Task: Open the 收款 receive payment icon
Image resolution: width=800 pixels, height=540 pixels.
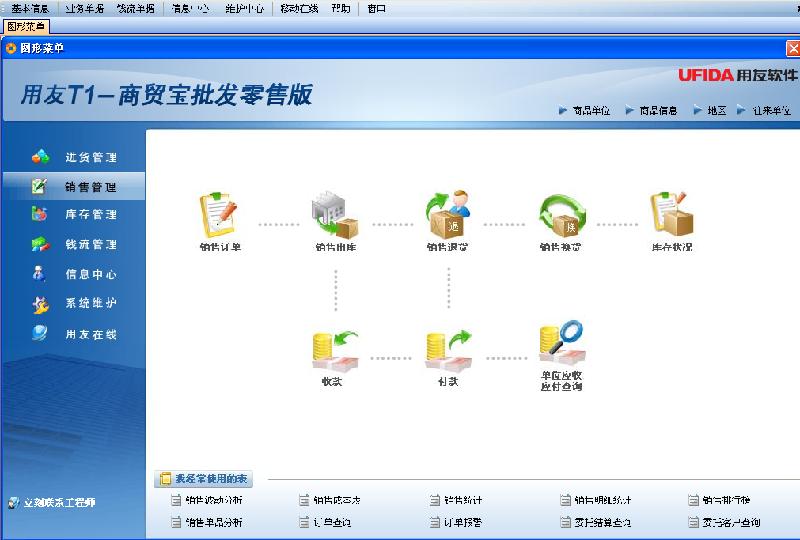Action: point(335,351)
